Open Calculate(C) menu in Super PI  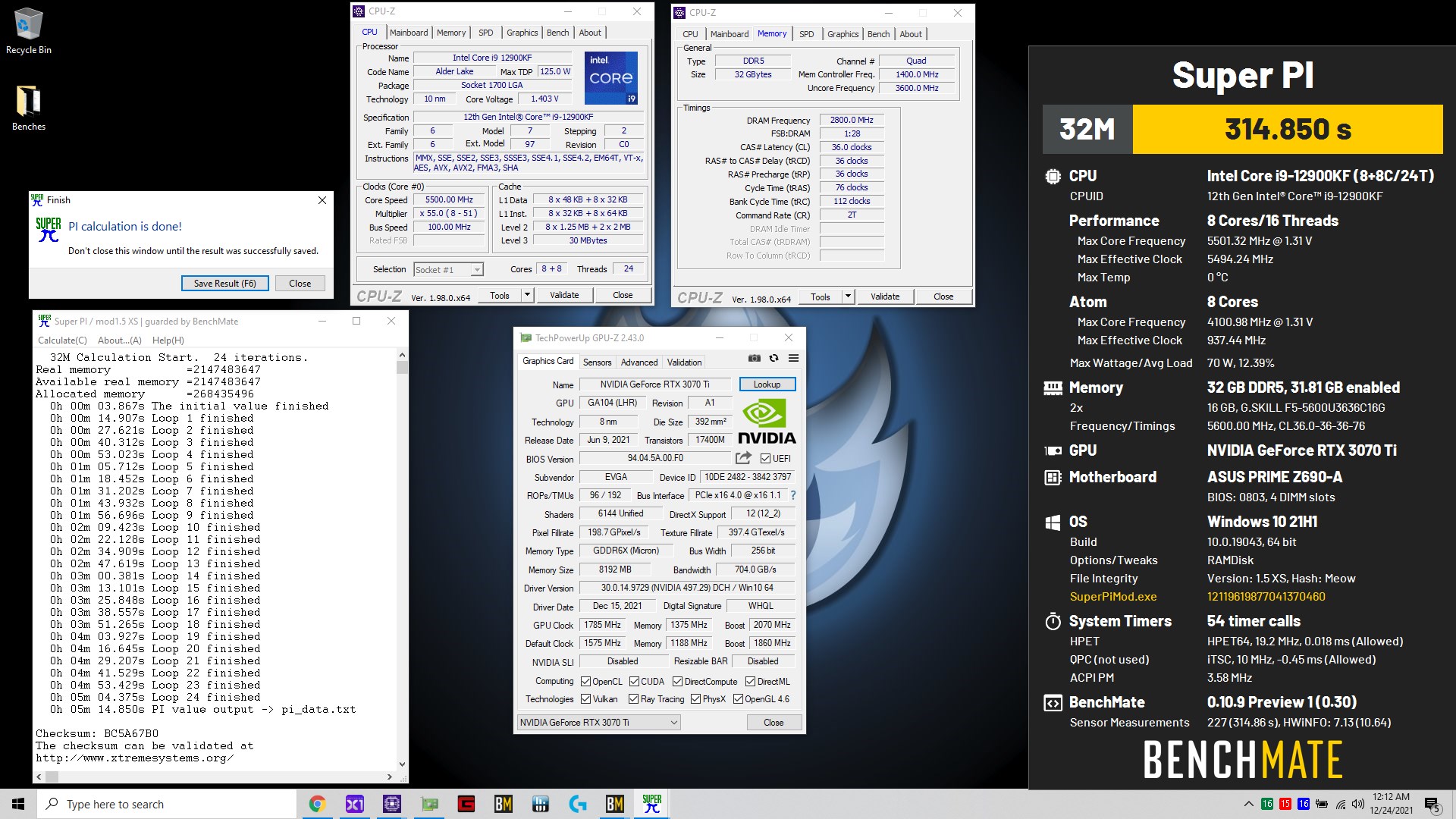62,340
